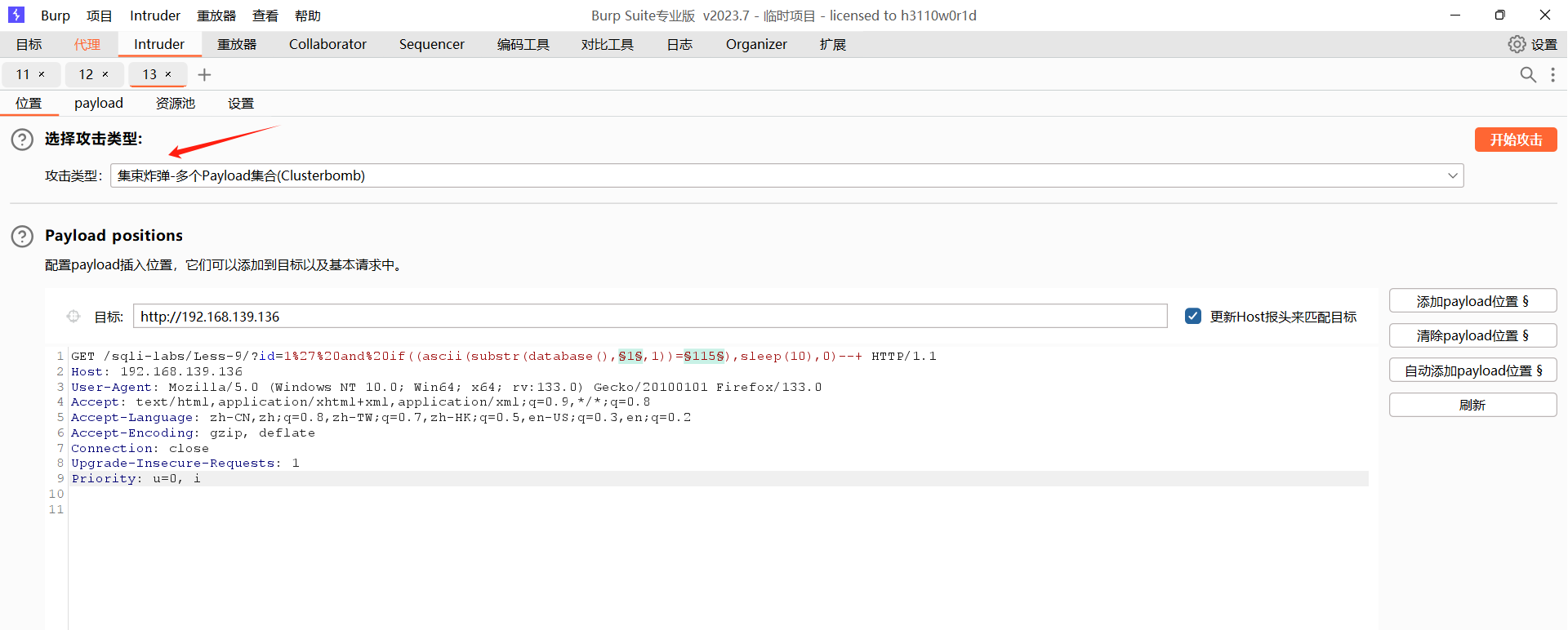This screenshot has width=1568, height=630.
Task: Click 自动添加payload位置 § button
Action: point(1472,370)
